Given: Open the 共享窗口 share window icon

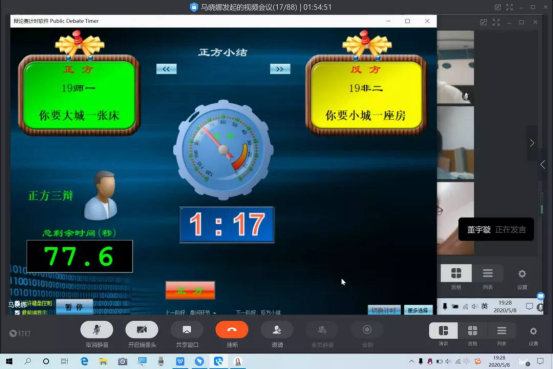Looking at the screenshot, I should (187, 330).
